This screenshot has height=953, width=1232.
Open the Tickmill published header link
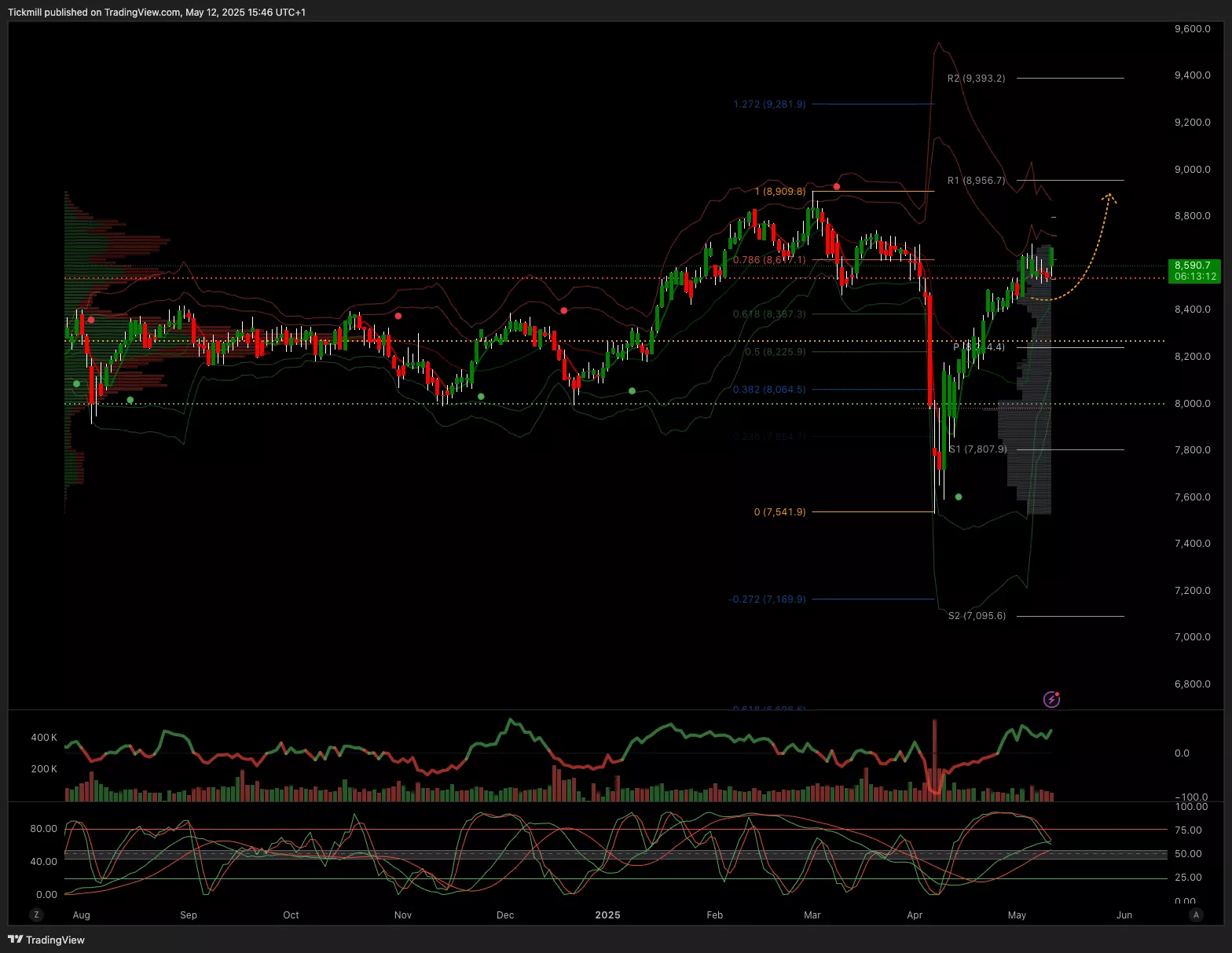click(157, 13)
